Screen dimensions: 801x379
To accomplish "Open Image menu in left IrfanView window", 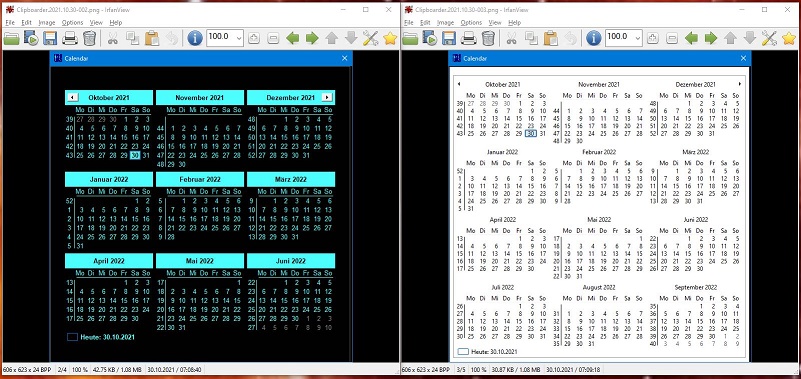I will tap(47, 22).
